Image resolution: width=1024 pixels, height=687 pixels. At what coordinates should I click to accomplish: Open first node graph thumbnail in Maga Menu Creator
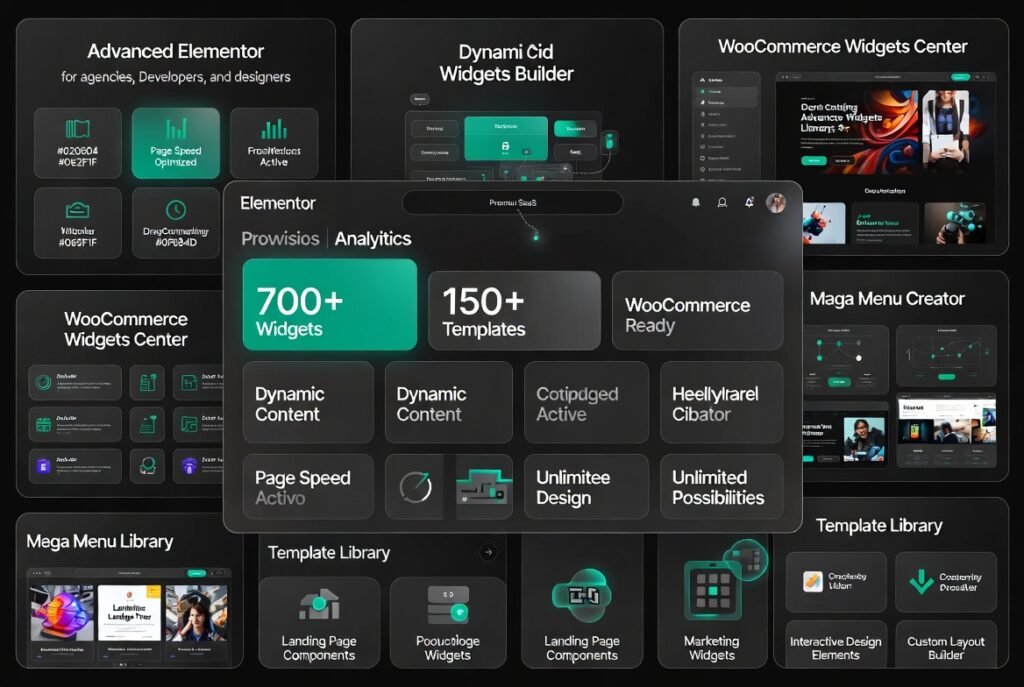[x=846, y=359]
